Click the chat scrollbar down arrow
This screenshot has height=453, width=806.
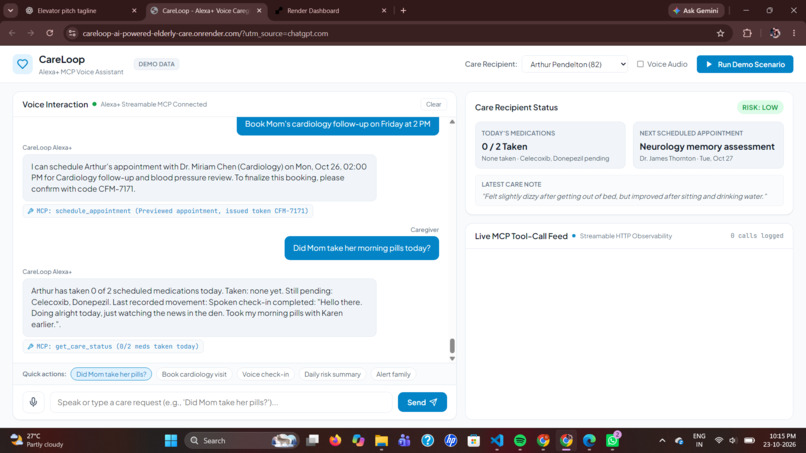click(452, 358)
